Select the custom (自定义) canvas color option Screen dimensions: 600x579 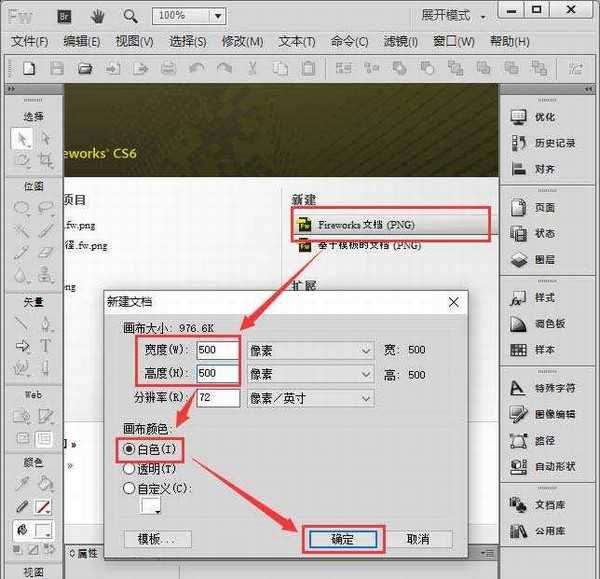pyautogui.click(x=128, y=488)
